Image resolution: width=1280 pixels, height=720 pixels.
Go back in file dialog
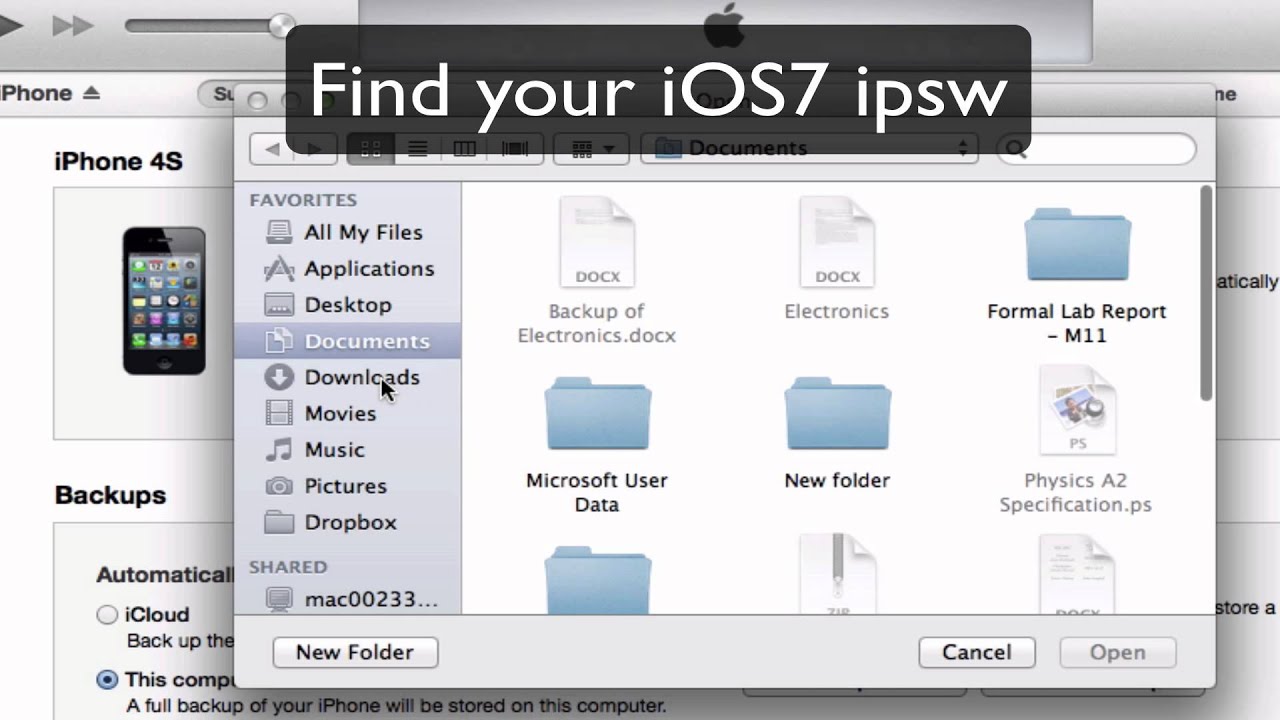pyautogui.click(x=272, y=149)
